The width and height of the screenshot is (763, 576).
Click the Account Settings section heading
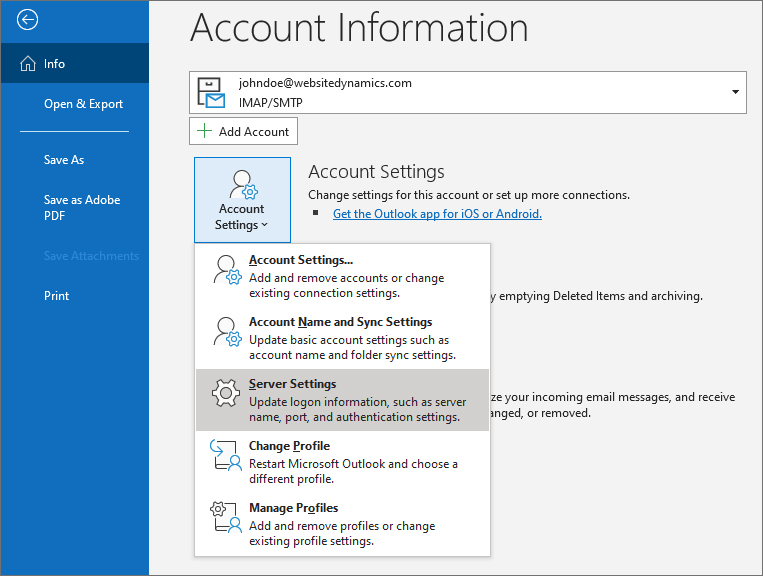click(376, 172)
